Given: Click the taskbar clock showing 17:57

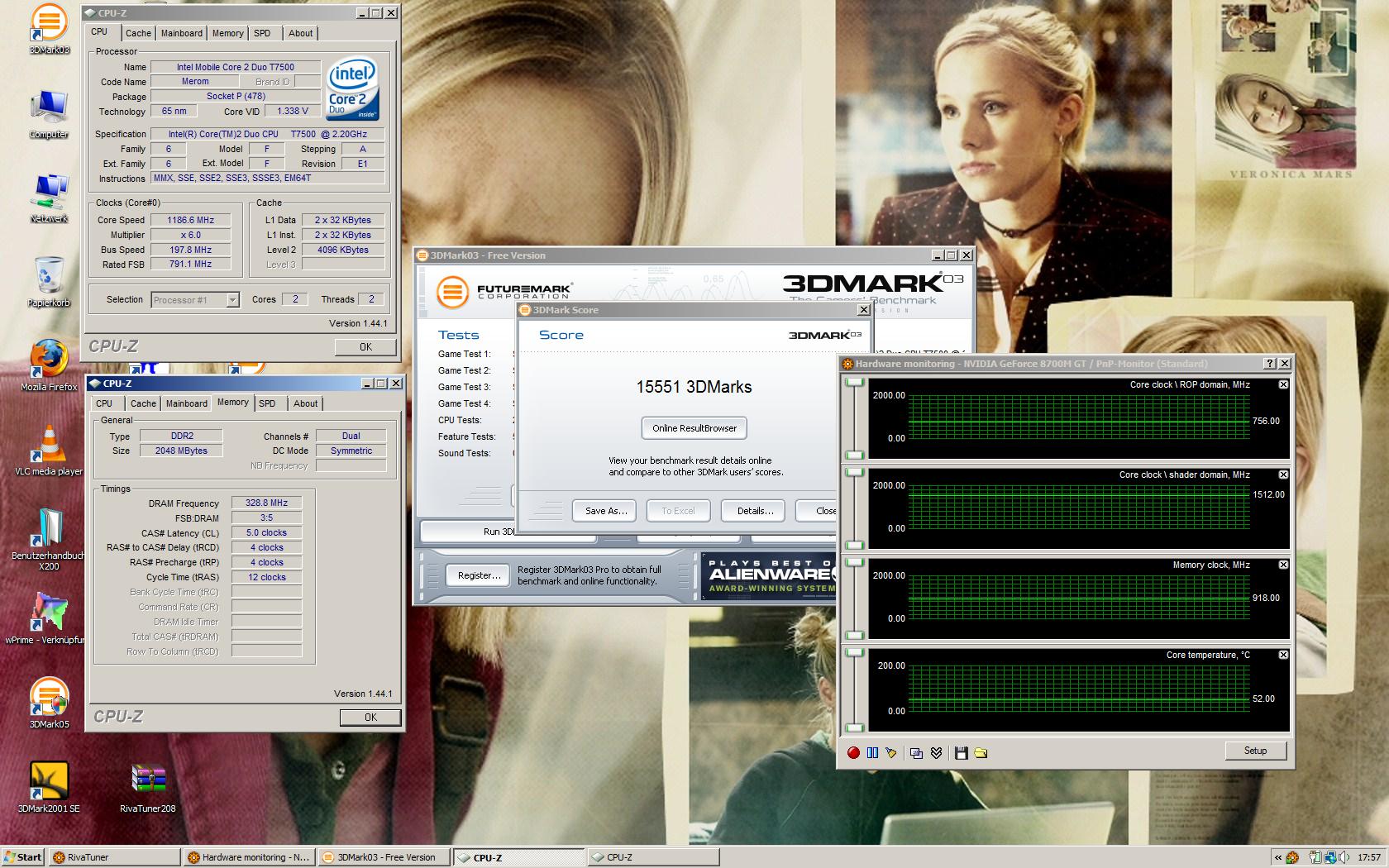Looking at the screenshot, I should (x=1368, y=857).
